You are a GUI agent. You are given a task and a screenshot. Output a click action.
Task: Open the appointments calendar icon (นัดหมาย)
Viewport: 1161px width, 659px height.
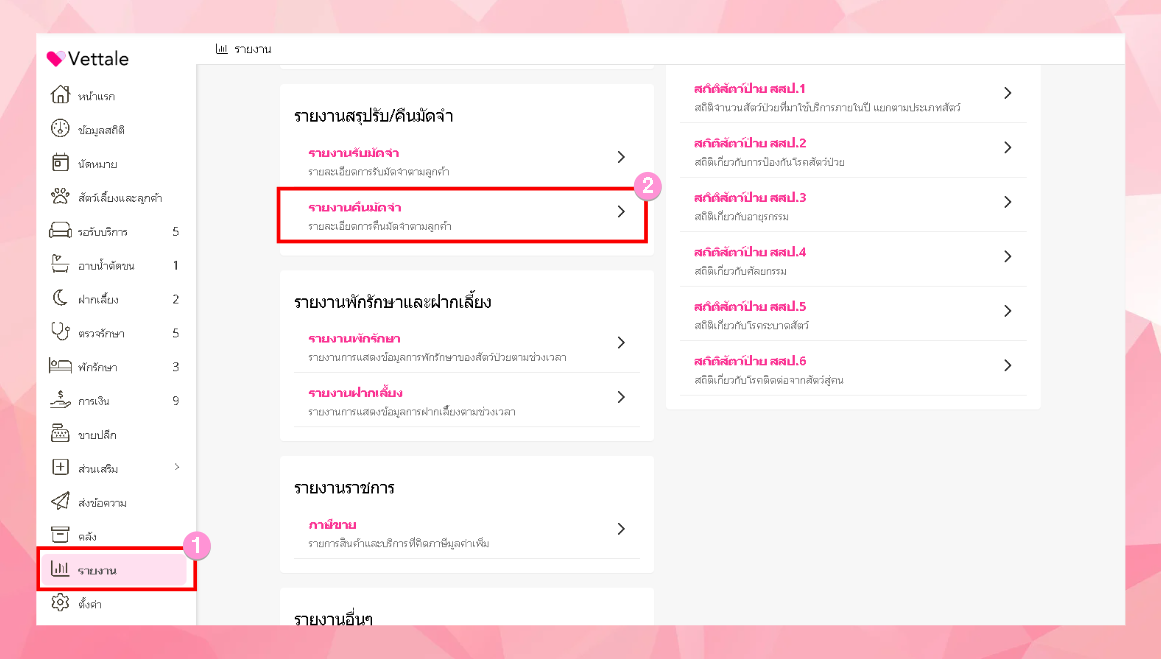[60, 162]
